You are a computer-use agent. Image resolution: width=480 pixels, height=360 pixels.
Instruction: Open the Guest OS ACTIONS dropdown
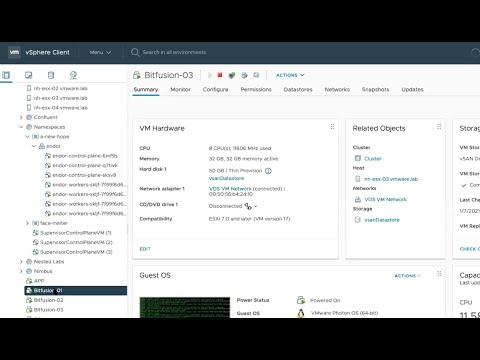click(x=407, y=276)
